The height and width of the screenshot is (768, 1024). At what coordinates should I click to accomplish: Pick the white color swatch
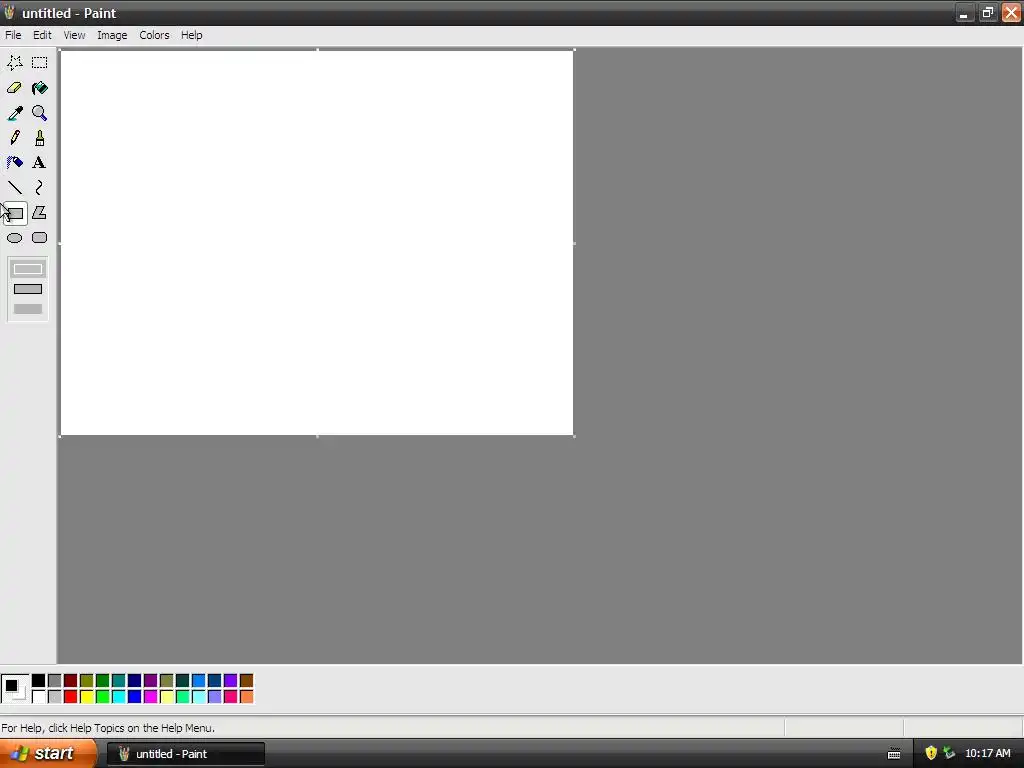tap(39, 697)
